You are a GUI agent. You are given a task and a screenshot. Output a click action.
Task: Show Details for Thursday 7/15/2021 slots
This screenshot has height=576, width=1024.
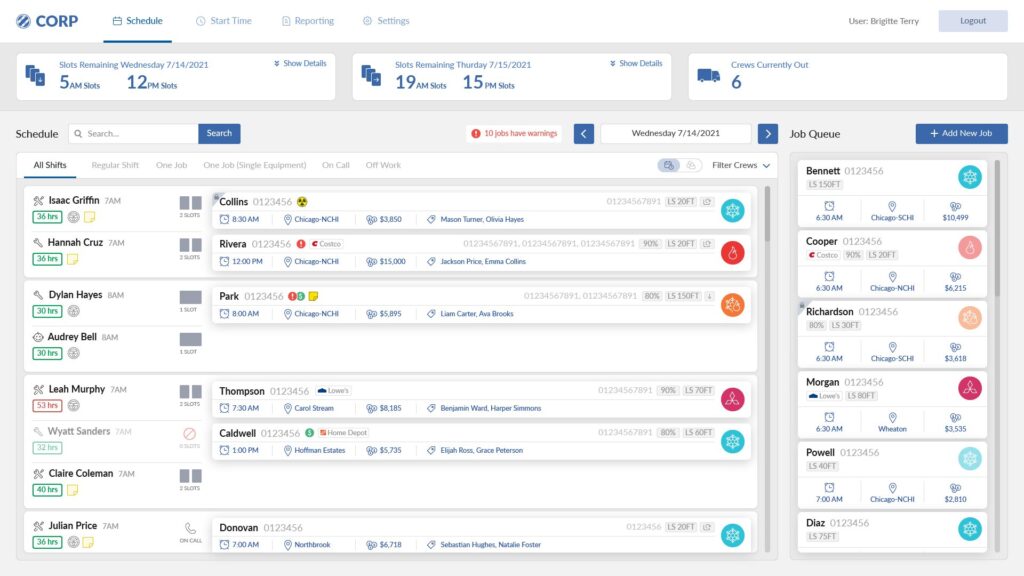636,64
